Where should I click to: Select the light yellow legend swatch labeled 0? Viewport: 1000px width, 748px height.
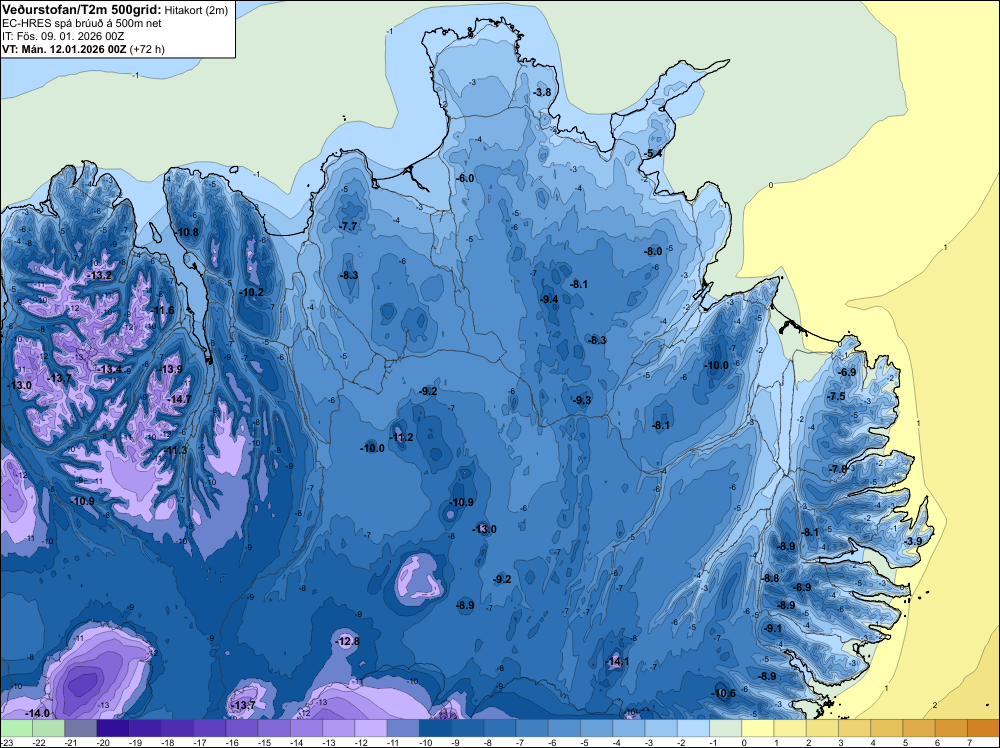pyautogui.click(x=758, y=728)
